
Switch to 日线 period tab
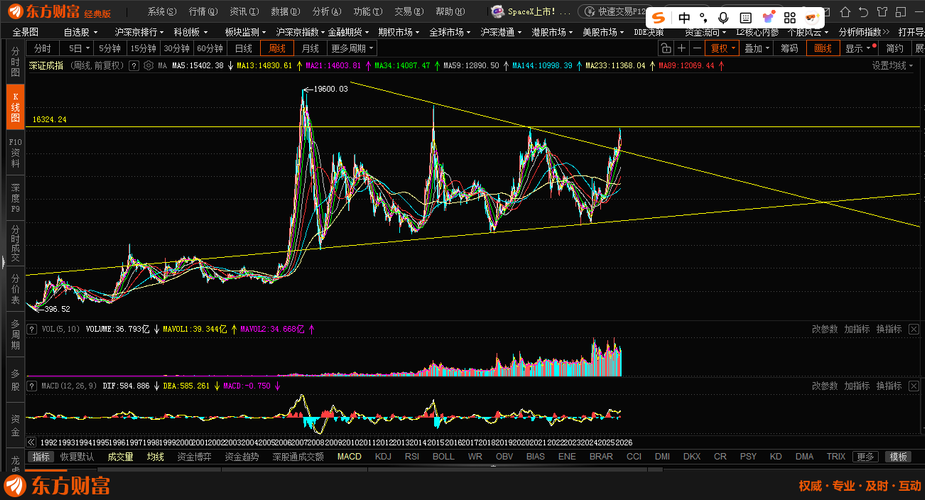pos(244,48)
